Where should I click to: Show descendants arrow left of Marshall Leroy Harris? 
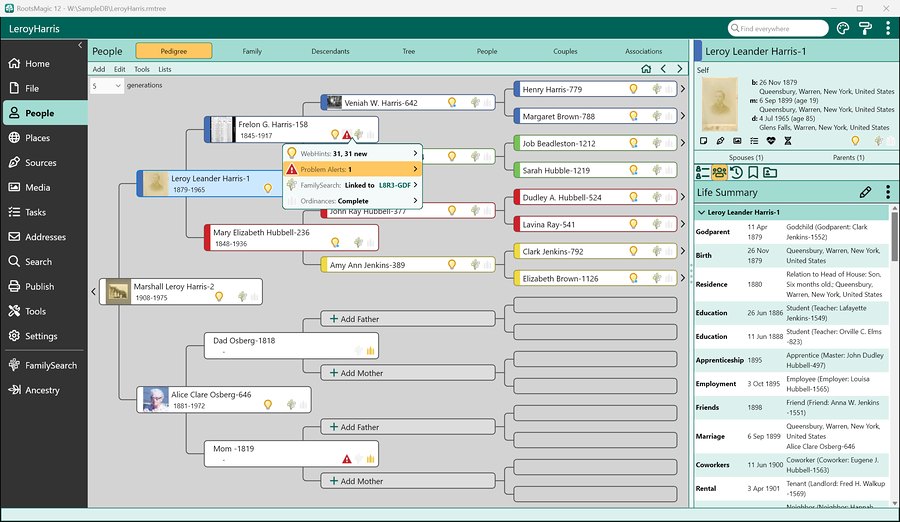(x=94, y=292)
